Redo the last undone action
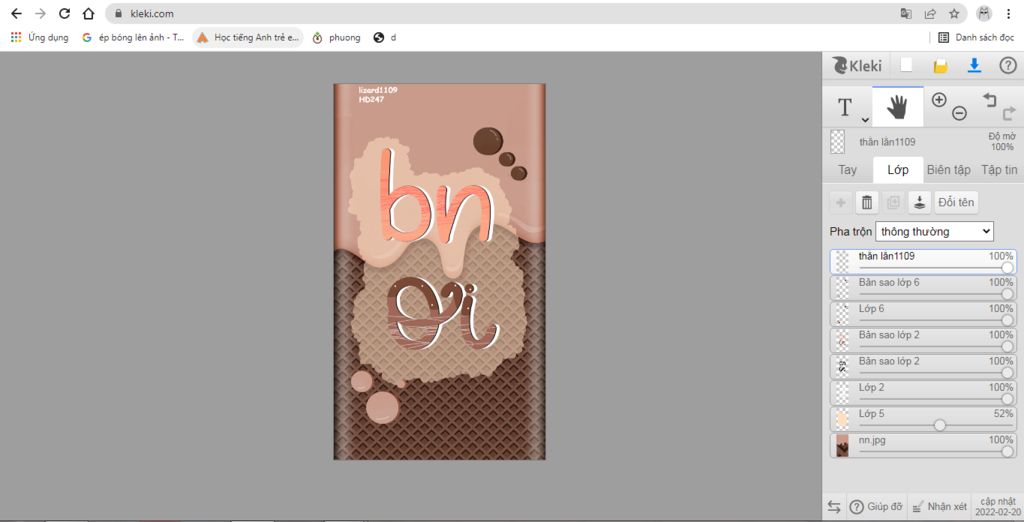The image size is (1024, 522). point(1009,112)
